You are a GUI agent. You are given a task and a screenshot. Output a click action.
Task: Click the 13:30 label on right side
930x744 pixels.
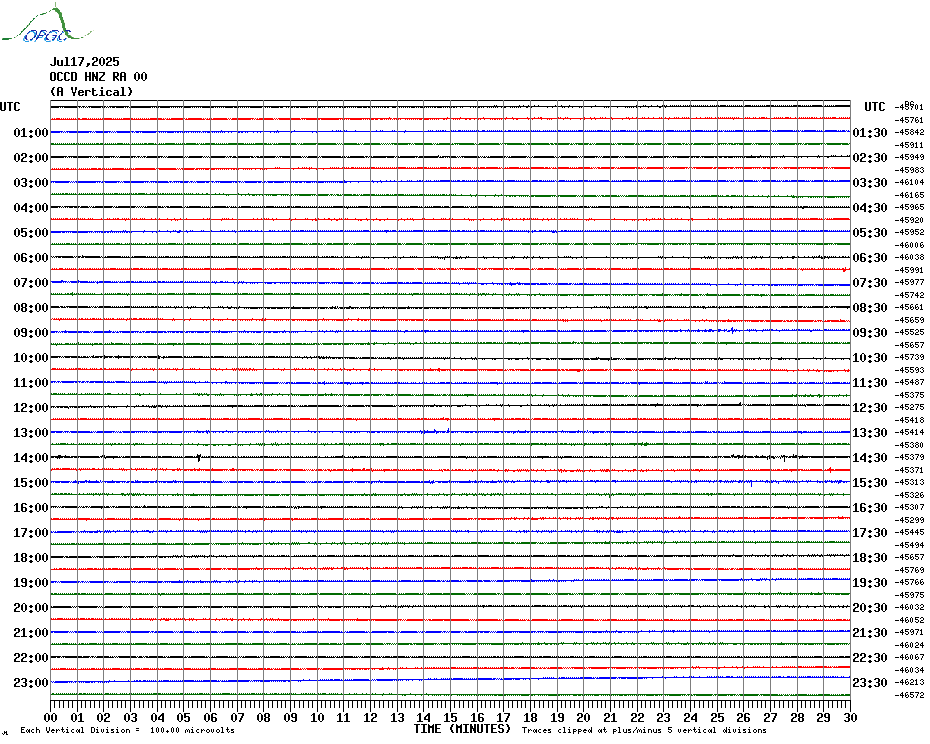(870, 433)
